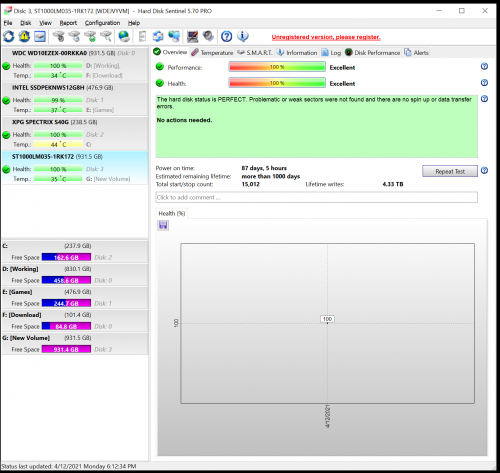
Task: Click help icon beside Health bar
Action: tap(484, 82)
